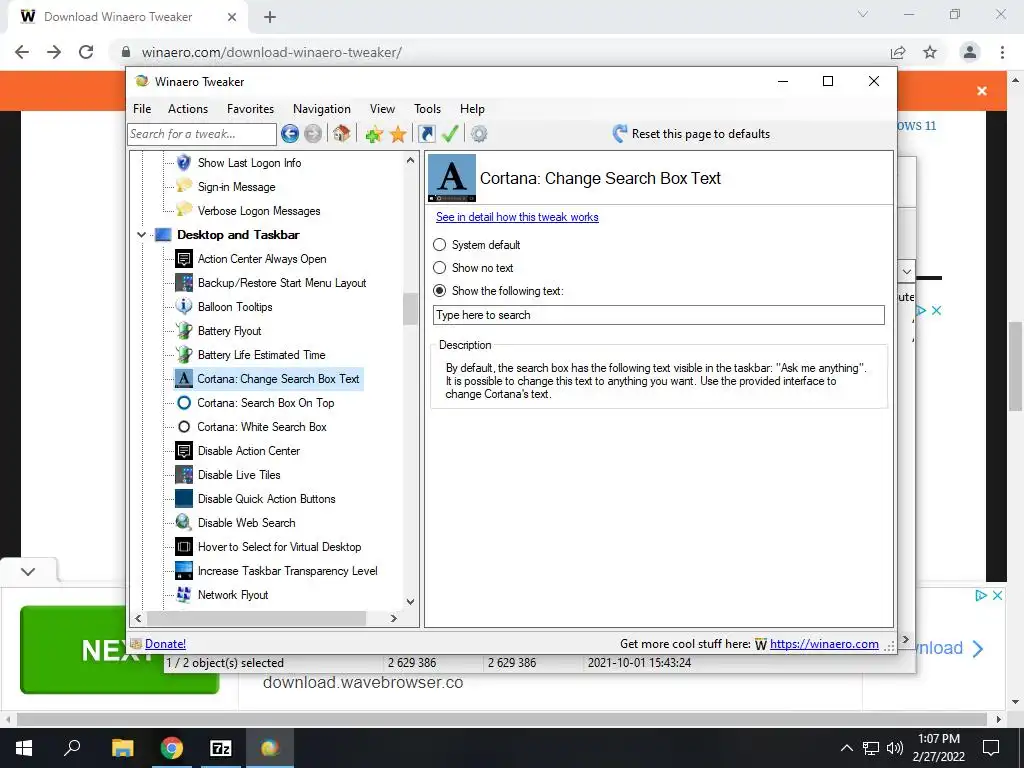Open the Tools menu
This screenshot has width=1024, height=768.
point(428,109)
